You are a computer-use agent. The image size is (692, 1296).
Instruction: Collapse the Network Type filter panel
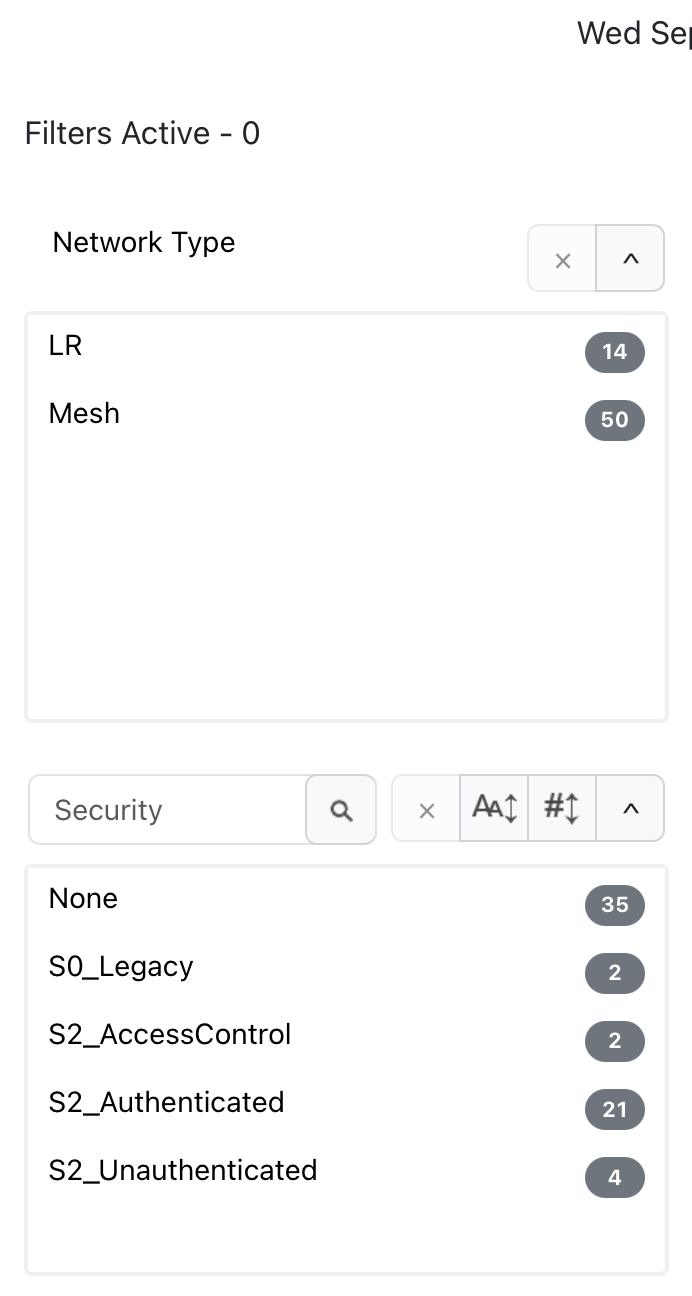click(630, 259)
